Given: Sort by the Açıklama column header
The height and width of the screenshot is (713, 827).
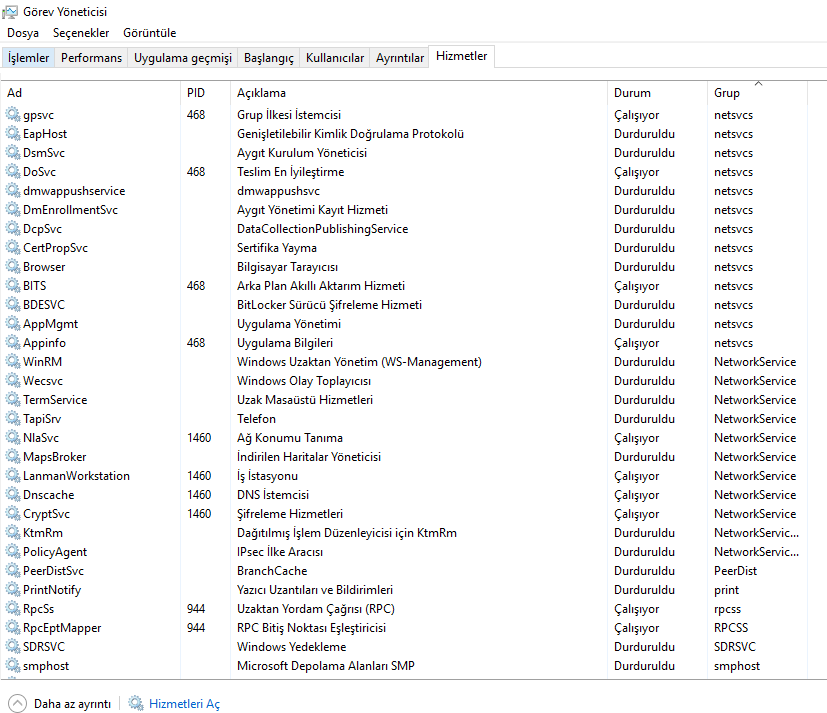Looking at the screenshot, I should tap(419, 93).
